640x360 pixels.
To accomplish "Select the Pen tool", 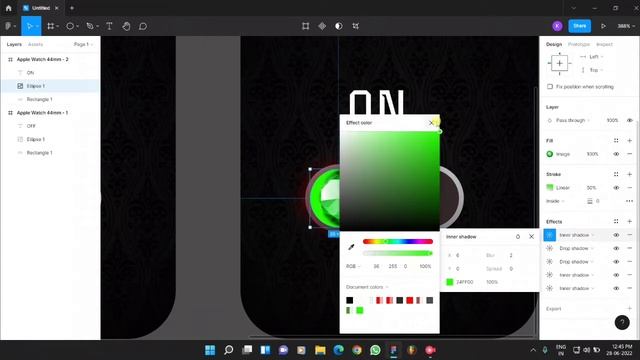I will [90, 26].
